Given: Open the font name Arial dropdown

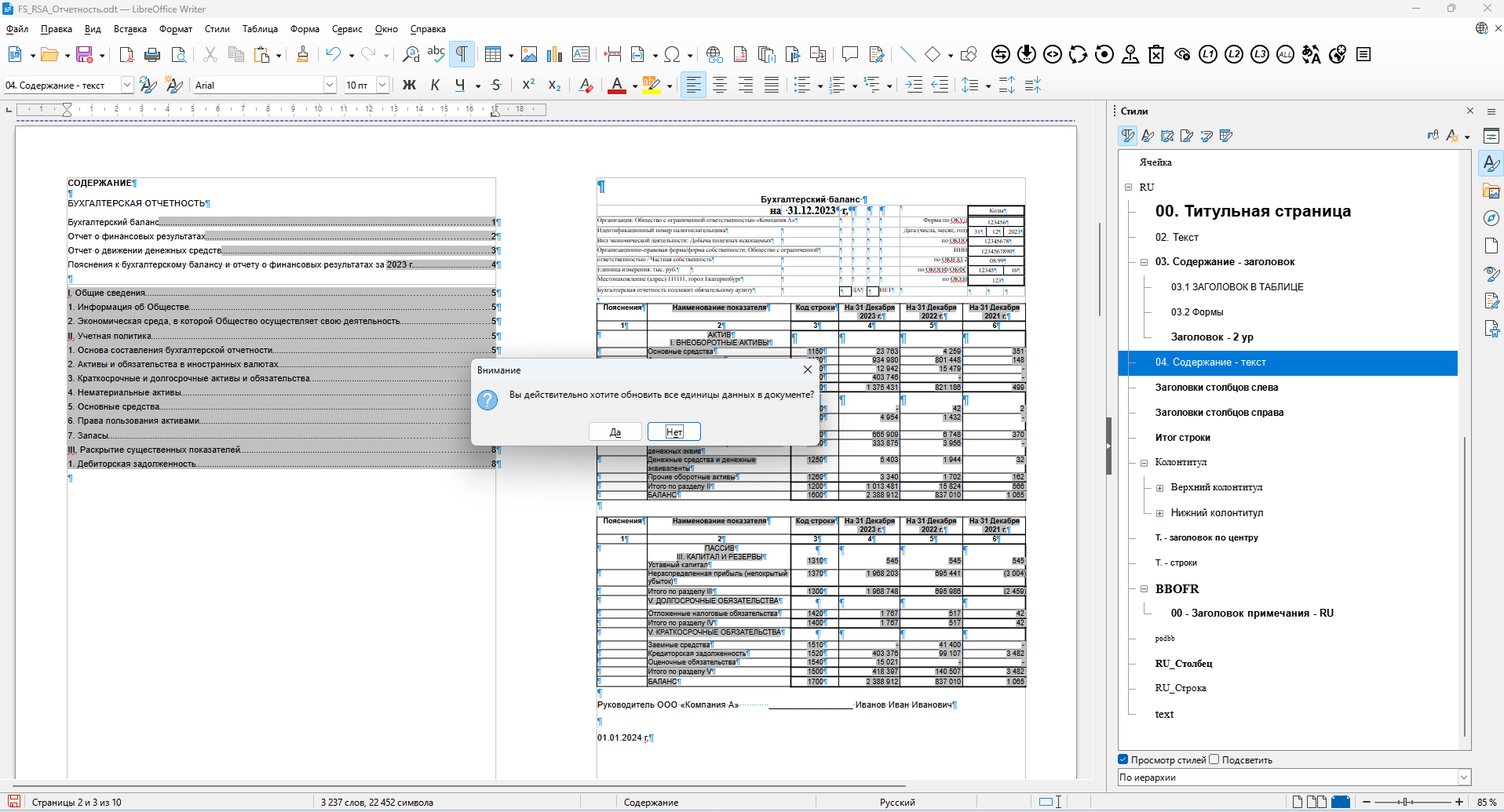Looking at the screenshot, I should pos(330,85).
